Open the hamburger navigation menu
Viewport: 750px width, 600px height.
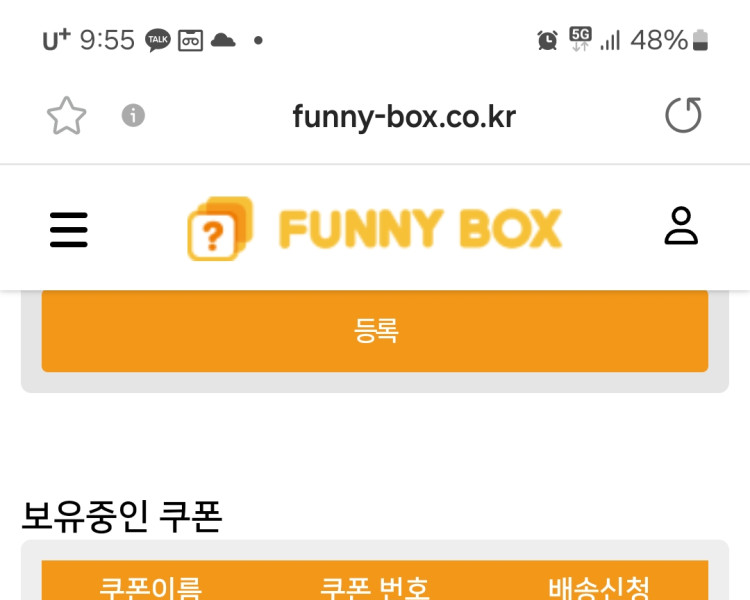tap(69, 229)
